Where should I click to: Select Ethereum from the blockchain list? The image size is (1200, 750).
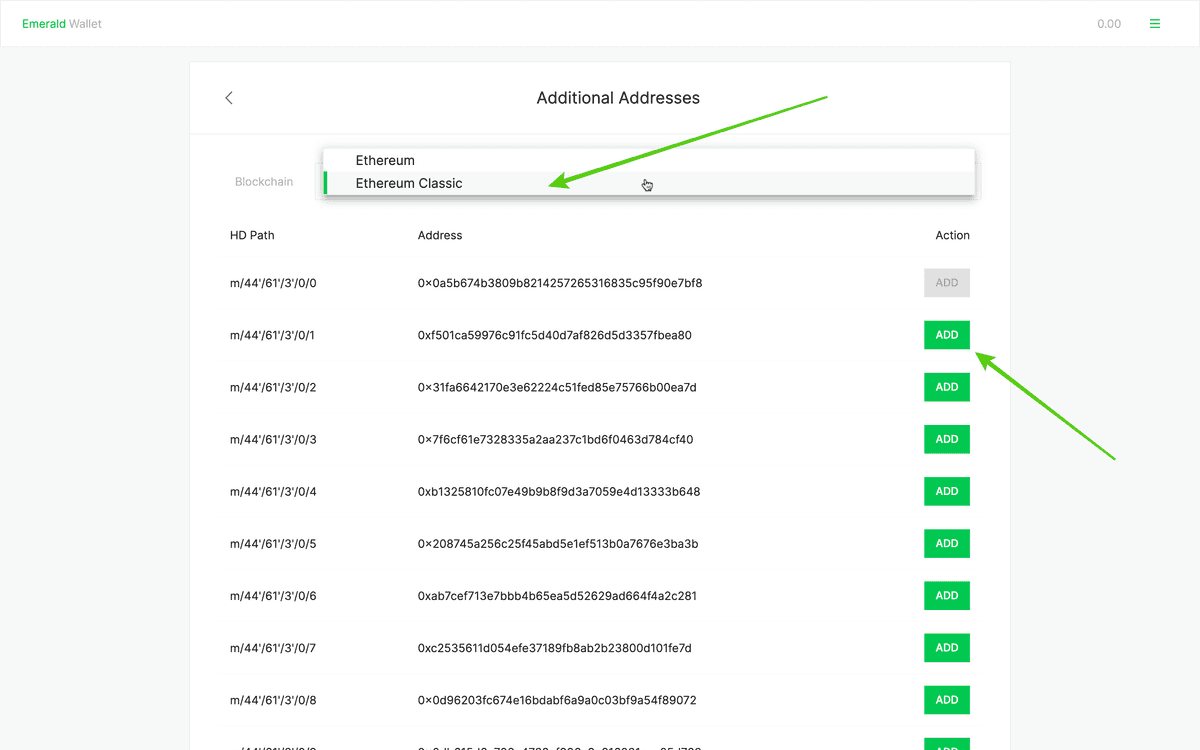point(385,160)
